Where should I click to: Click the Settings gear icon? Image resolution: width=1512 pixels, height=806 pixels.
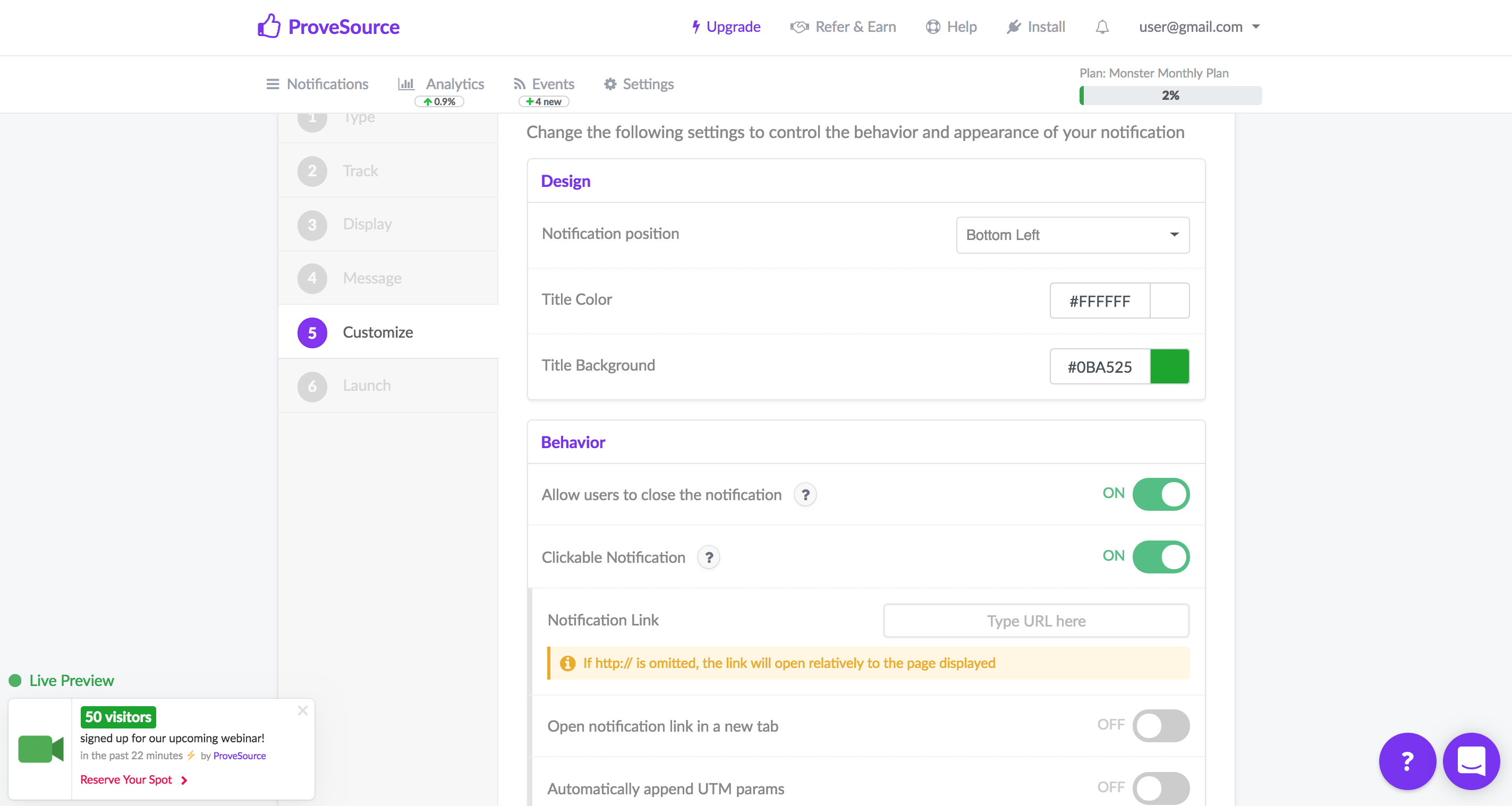click(610, 83)
